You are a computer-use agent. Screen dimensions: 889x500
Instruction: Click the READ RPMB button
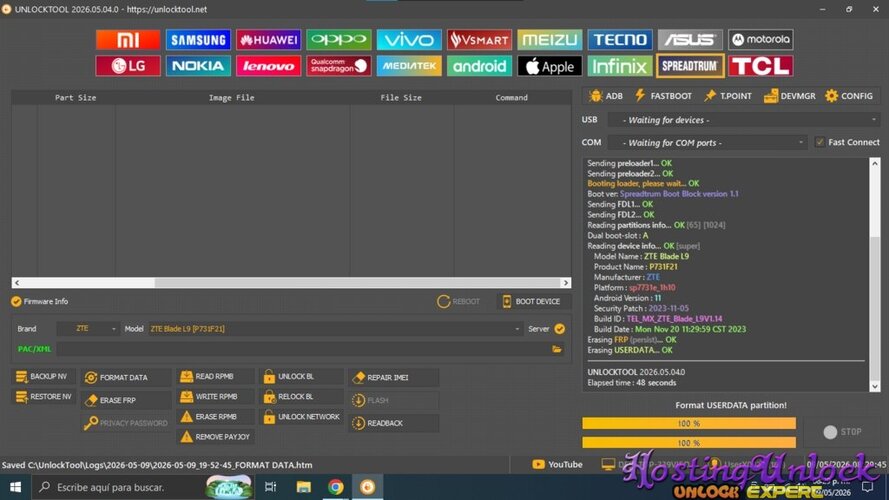pos(215,376)
